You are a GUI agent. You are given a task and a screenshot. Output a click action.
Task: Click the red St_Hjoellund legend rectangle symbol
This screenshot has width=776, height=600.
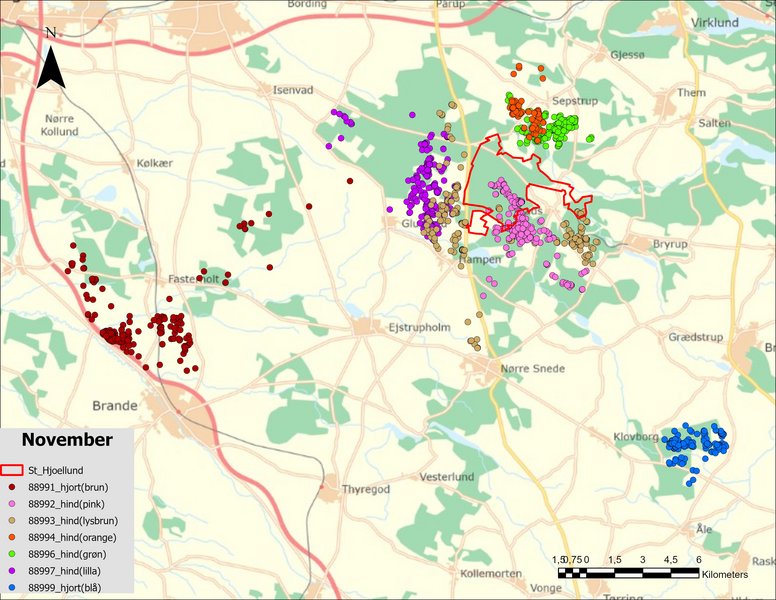click(x=12, y=469)
